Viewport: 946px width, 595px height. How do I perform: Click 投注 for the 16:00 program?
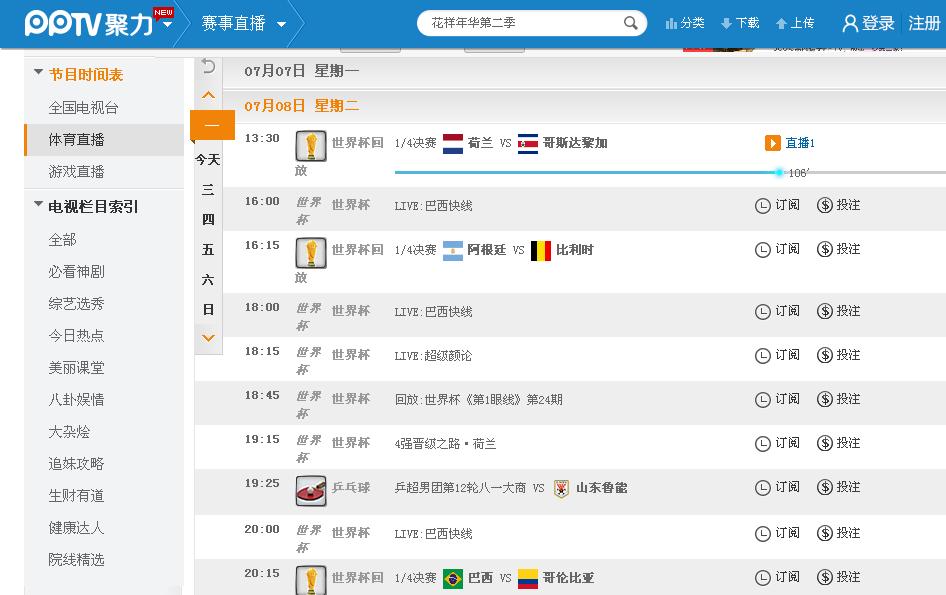point(839,205)
